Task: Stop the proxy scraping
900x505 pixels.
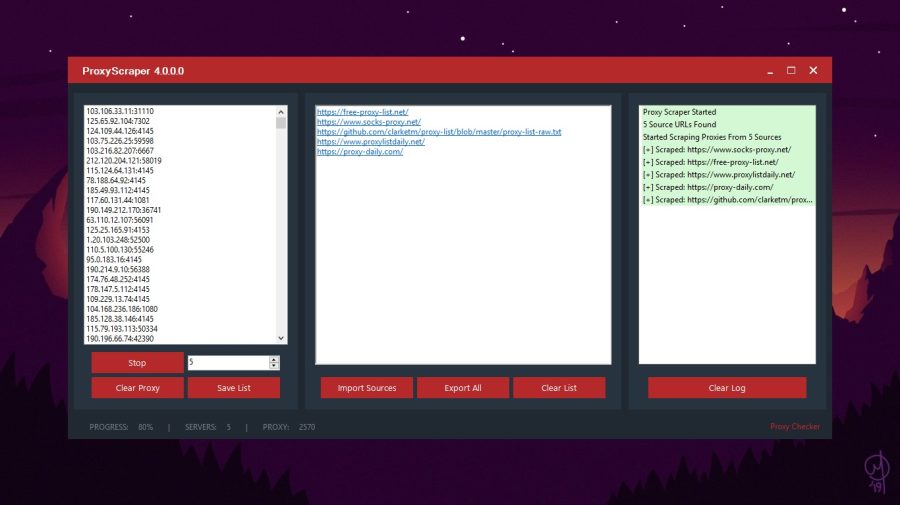Action: click(x=137, y=363)
